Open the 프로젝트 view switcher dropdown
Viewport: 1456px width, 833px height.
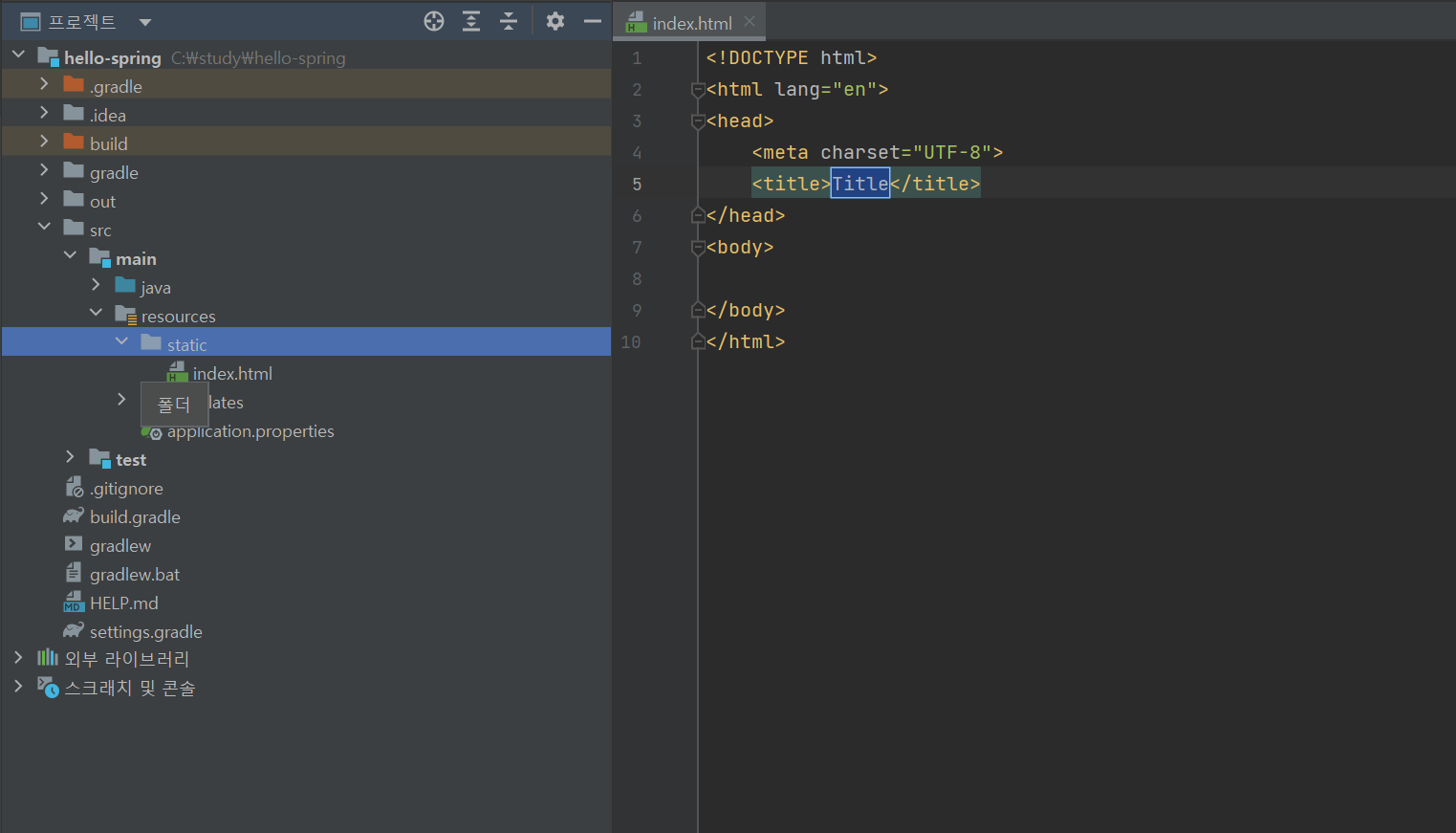click(144, 21)
